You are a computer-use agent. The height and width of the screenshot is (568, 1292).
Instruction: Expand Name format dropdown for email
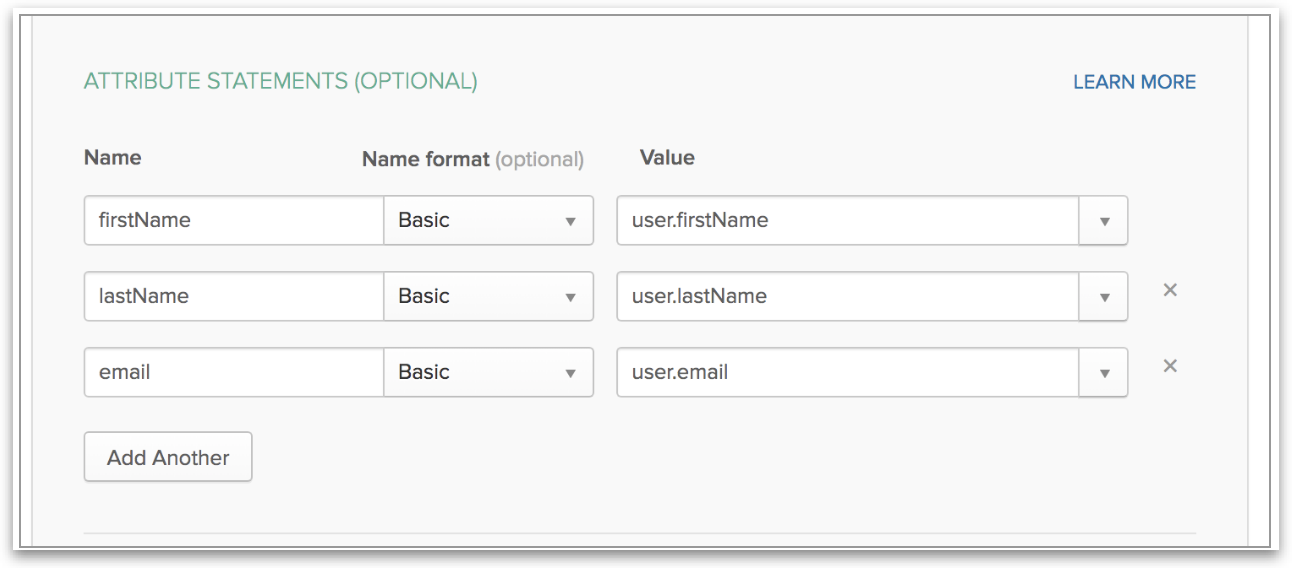(488, 373)
